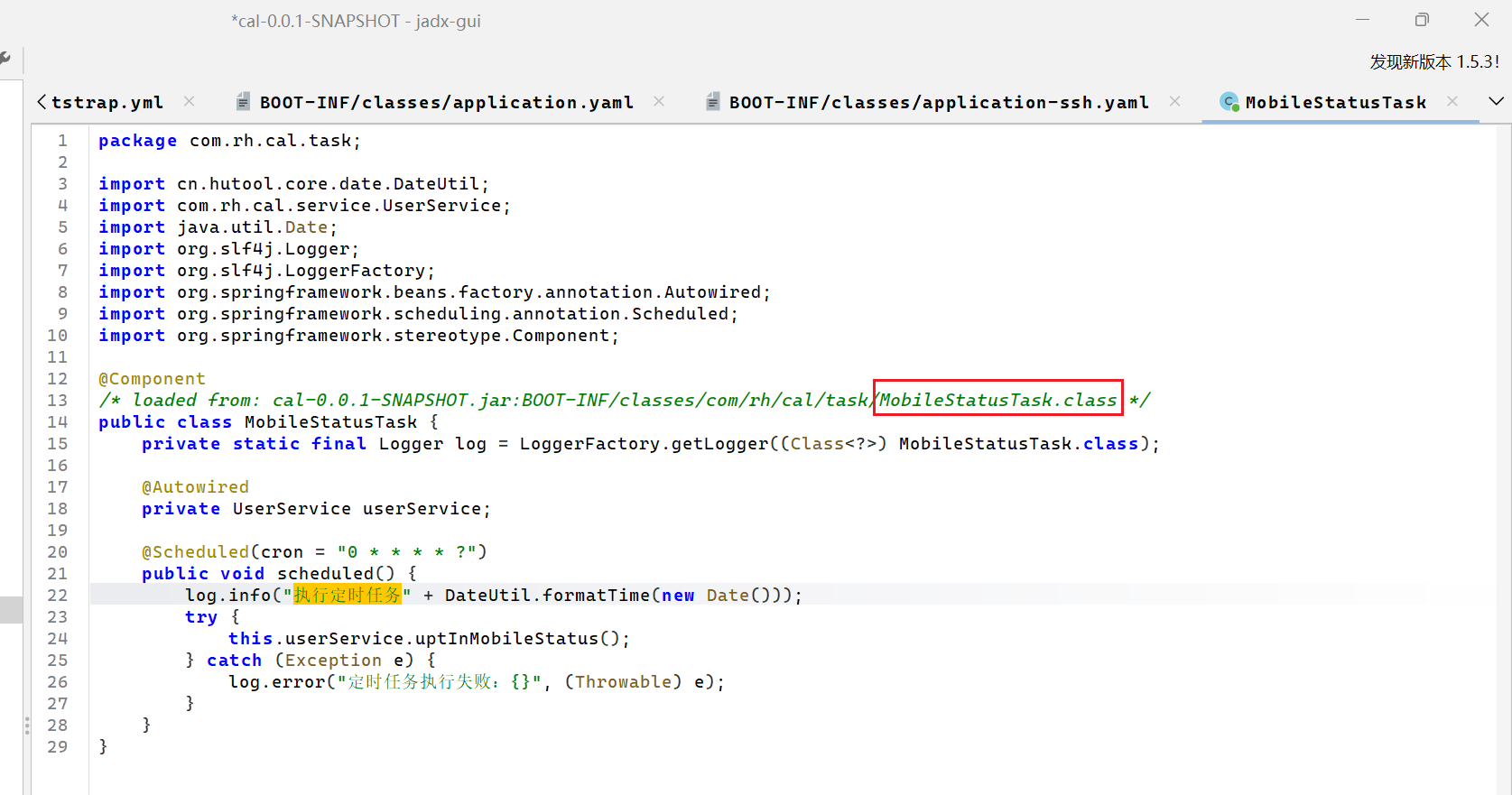Click the new version 1.5.3 notice
The image size is (1512, 795).
click(1433, 62)
